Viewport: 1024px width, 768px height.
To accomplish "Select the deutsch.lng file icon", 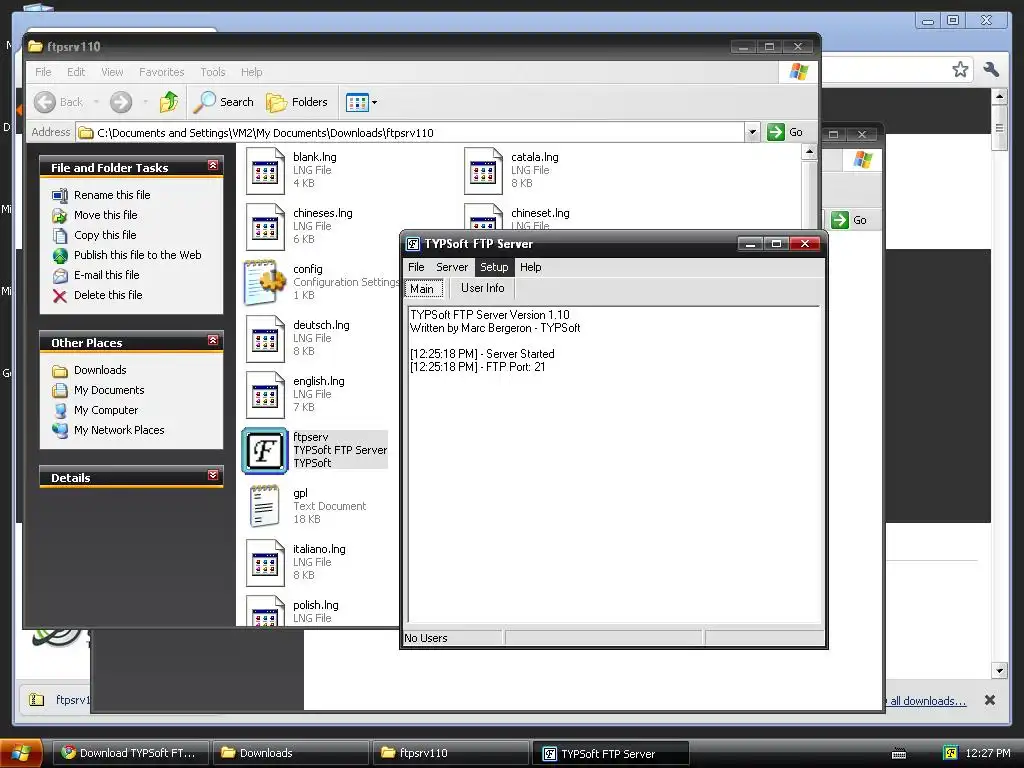I will 264,339.
